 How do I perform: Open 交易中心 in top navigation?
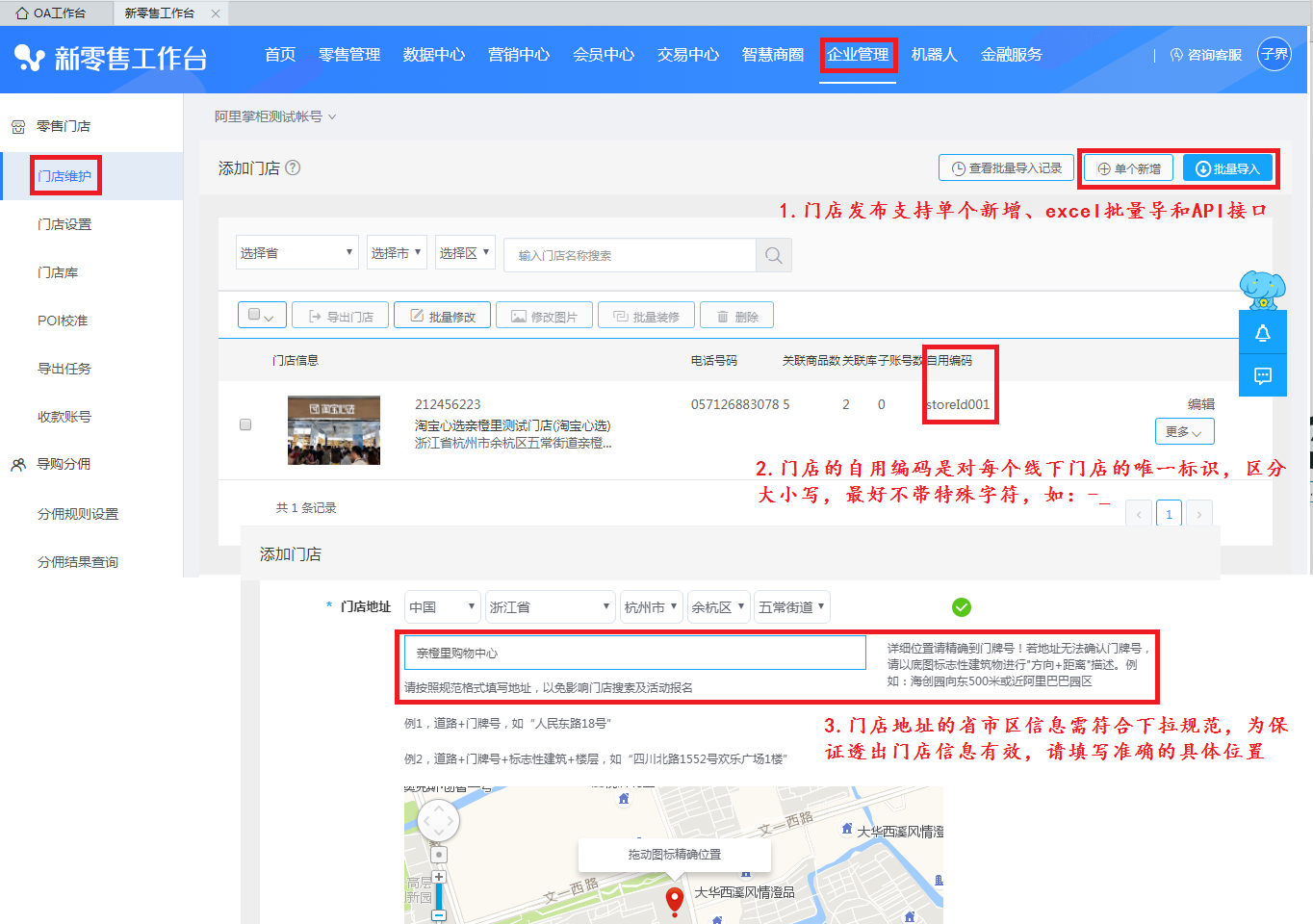pos(688,55)
